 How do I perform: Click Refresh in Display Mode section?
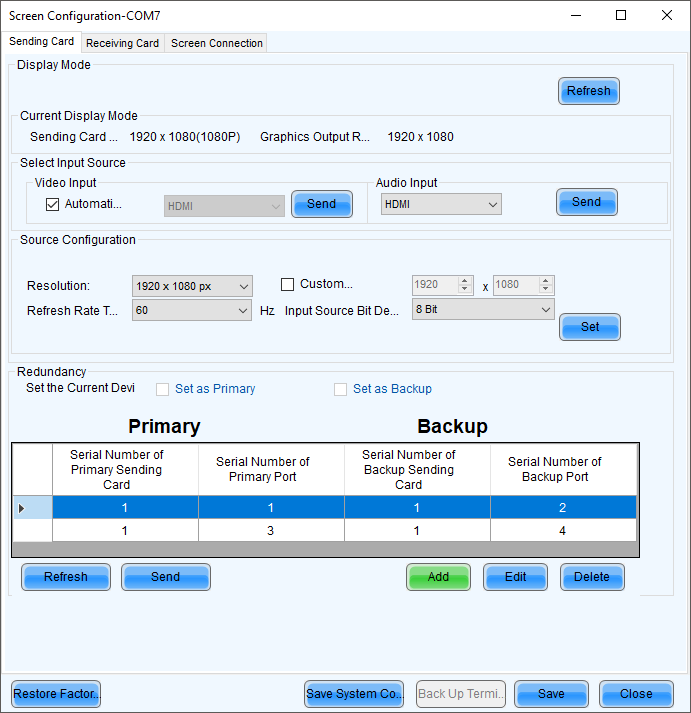[x=588, y=91]
